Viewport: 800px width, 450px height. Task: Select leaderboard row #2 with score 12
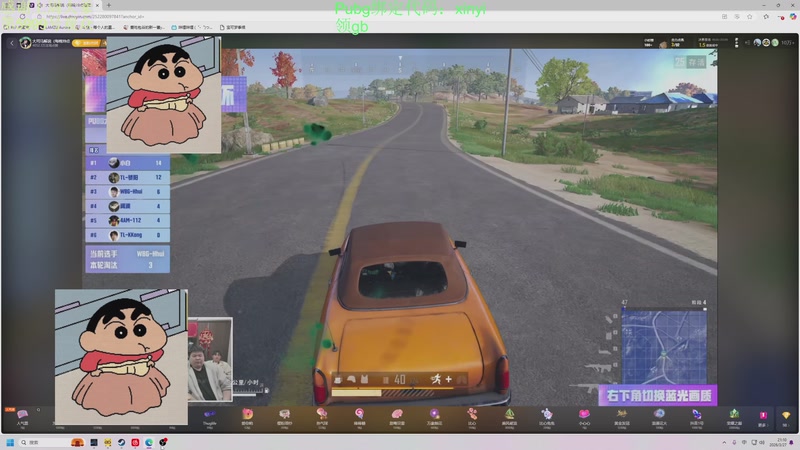tap(128, 178)
